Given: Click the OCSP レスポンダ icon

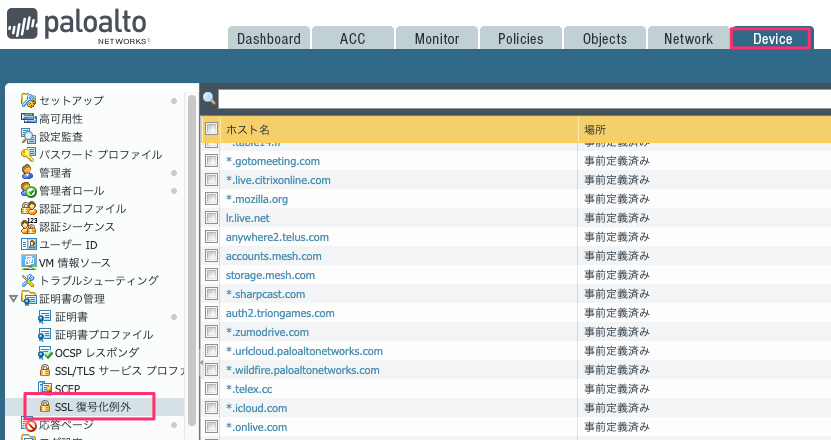Looking at the screenshot, I should 45,353.
